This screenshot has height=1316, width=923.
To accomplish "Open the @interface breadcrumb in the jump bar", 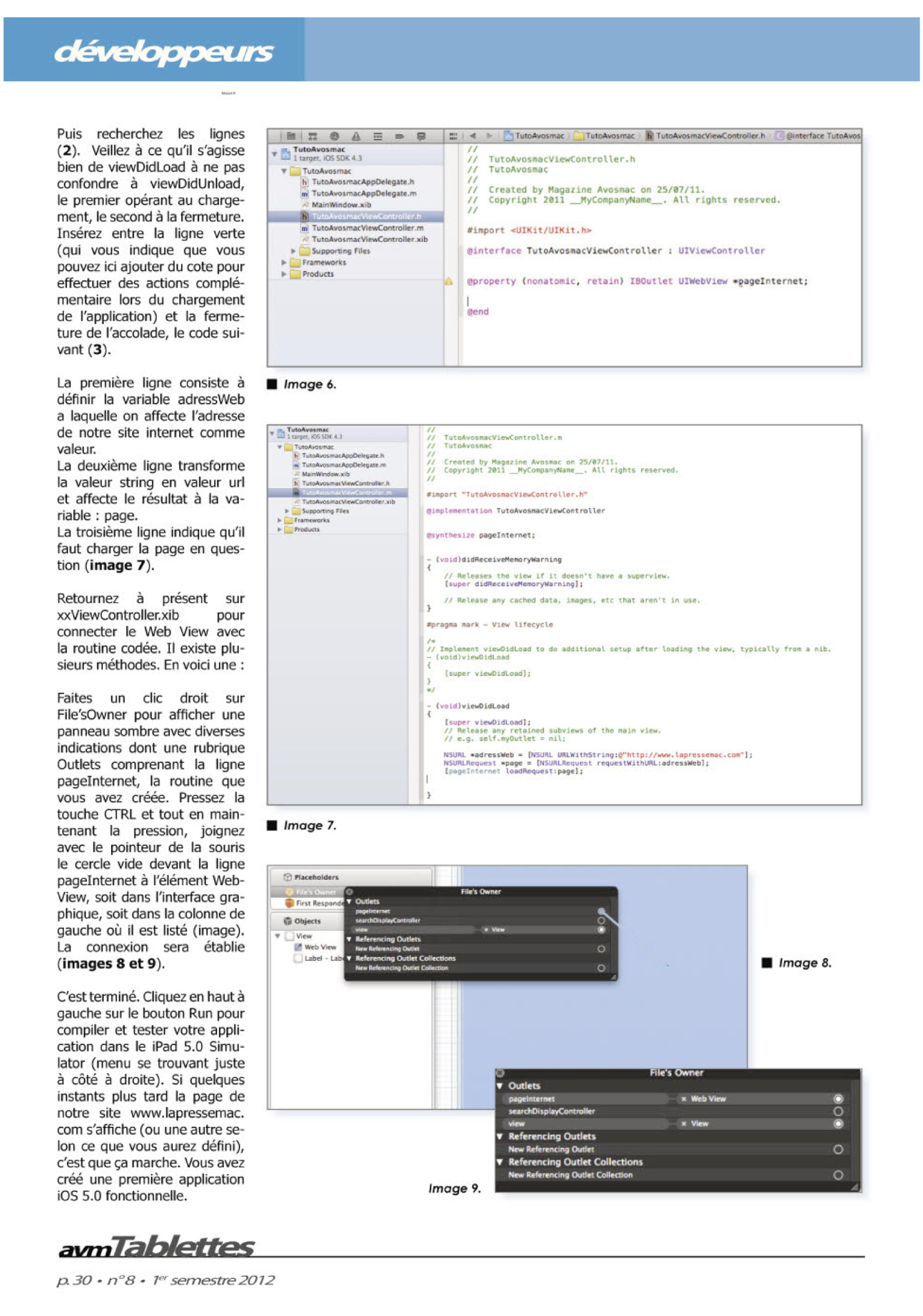I will (818, 136).
